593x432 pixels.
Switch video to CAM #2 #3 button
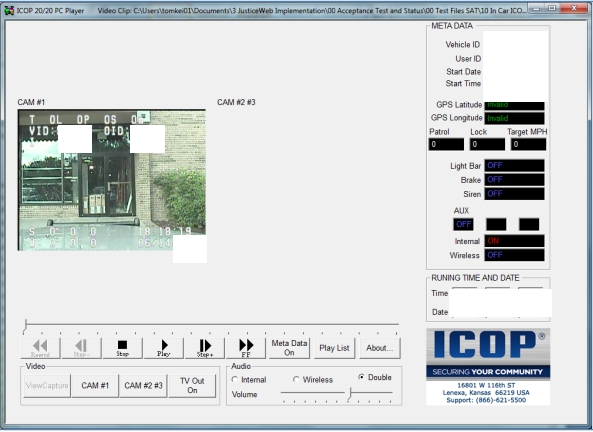(x=143, y=385)
